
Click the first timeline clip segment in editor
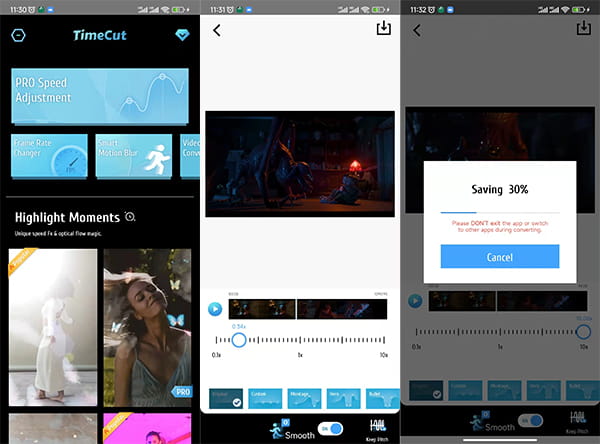tap(262, 309)
